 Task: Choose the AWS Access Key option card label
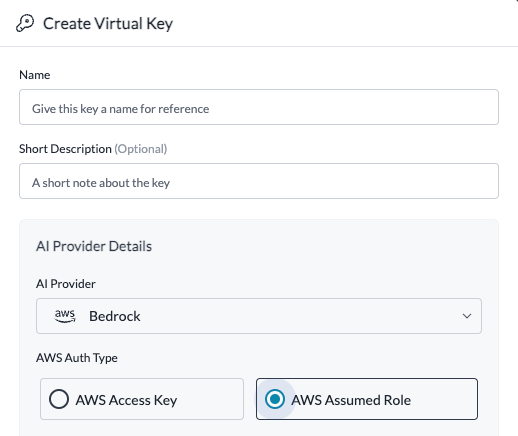[126, 400]
